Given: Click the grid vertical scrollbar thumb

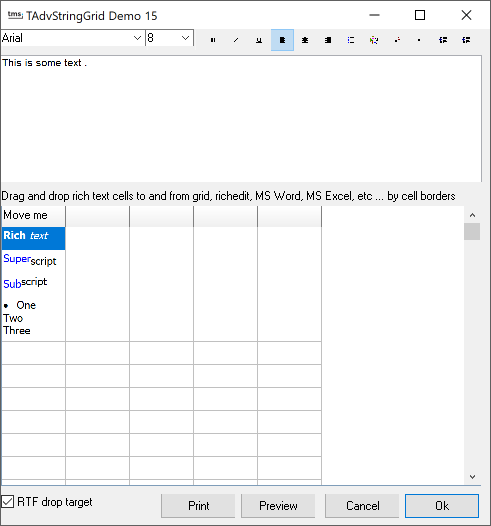Looking at the screenshot, I should [x=472, y=231].
